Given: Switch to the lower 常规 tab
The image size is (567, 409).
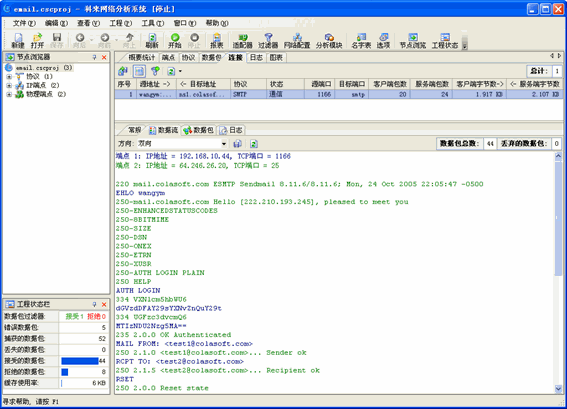Looking at the screenshot, I should tap(134, 130).
